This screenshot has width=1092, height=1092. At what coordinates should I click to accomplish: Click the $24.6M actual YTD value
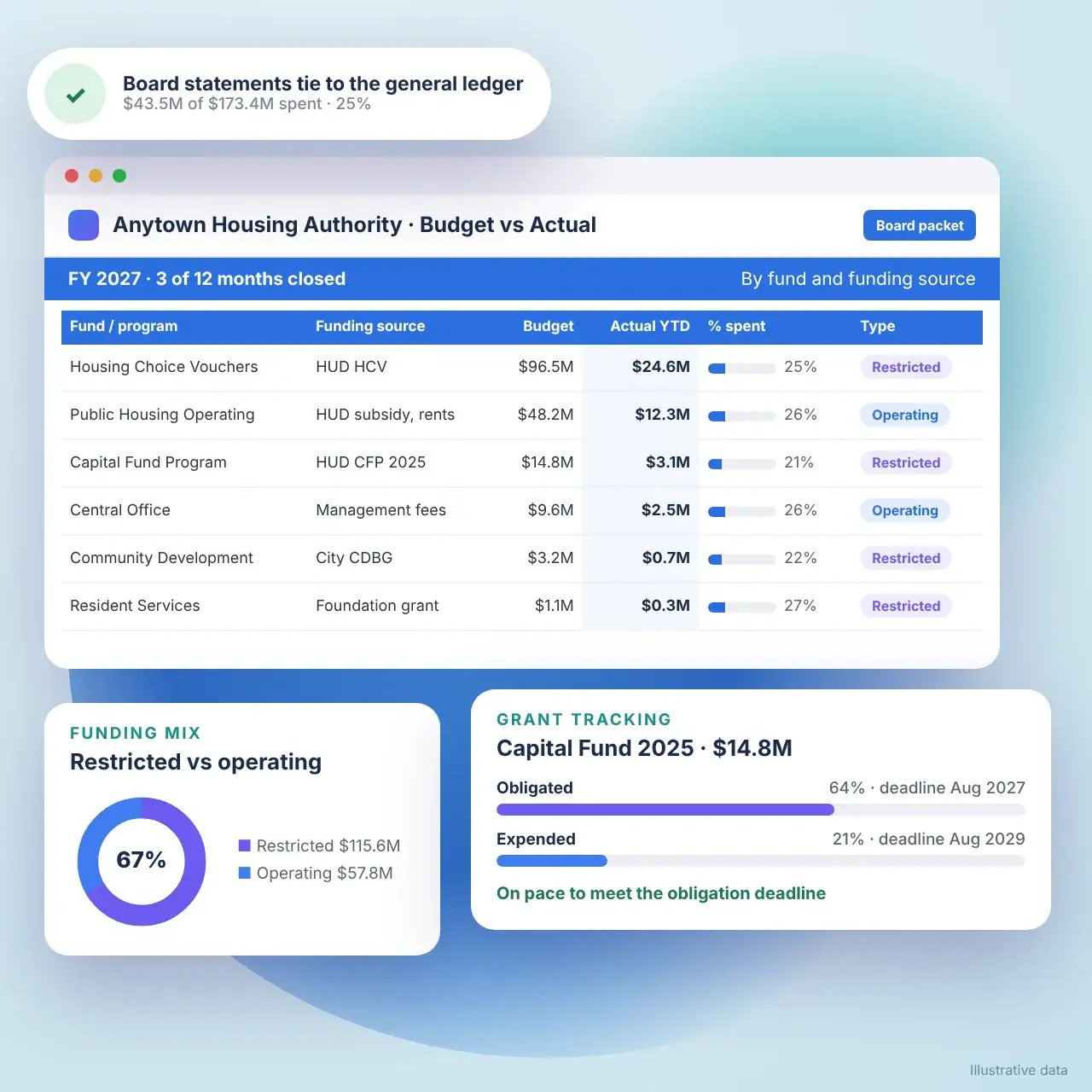(x=661, y=367)
